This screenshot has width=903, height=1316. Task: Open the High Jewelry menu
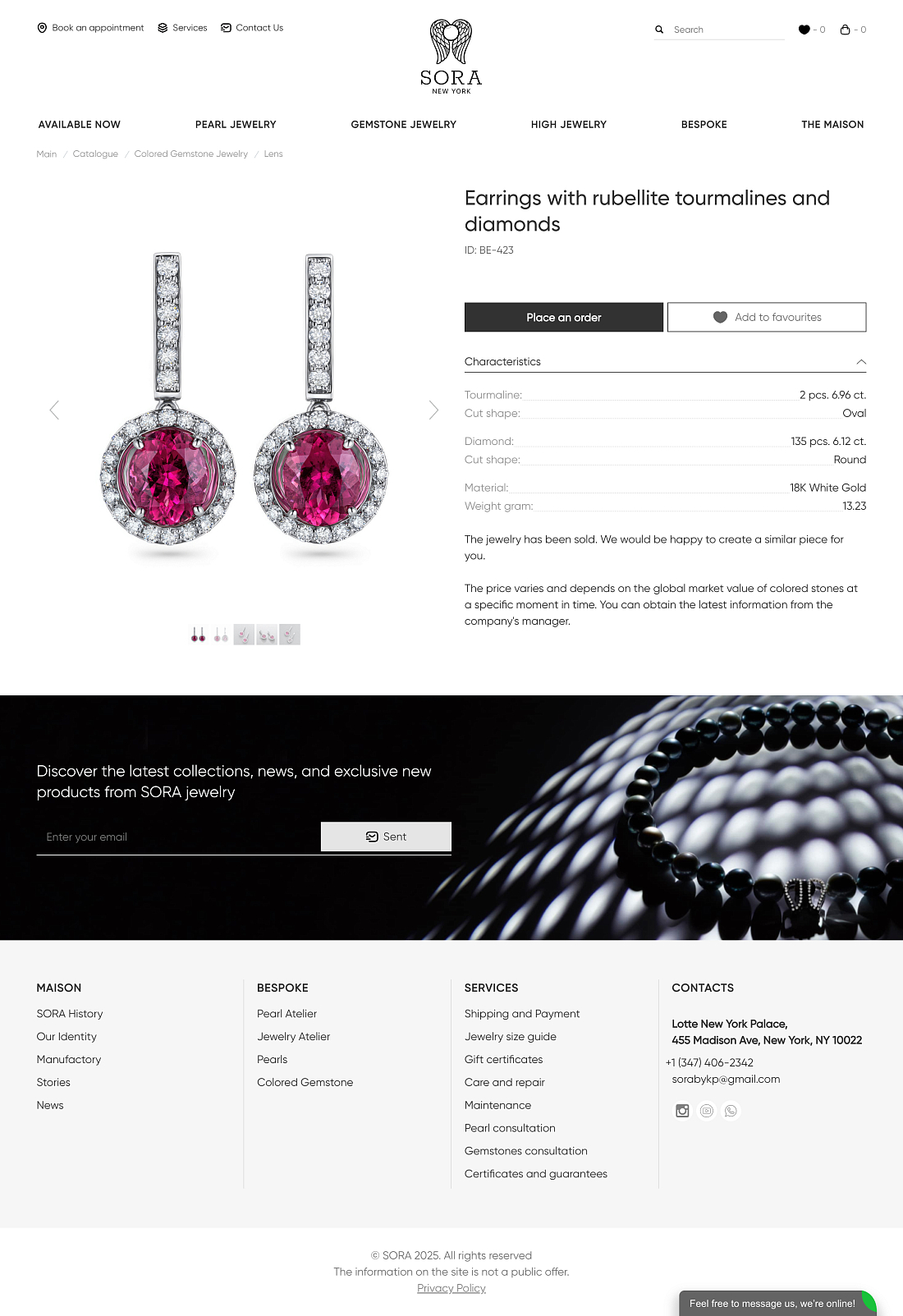pos(568,125)
